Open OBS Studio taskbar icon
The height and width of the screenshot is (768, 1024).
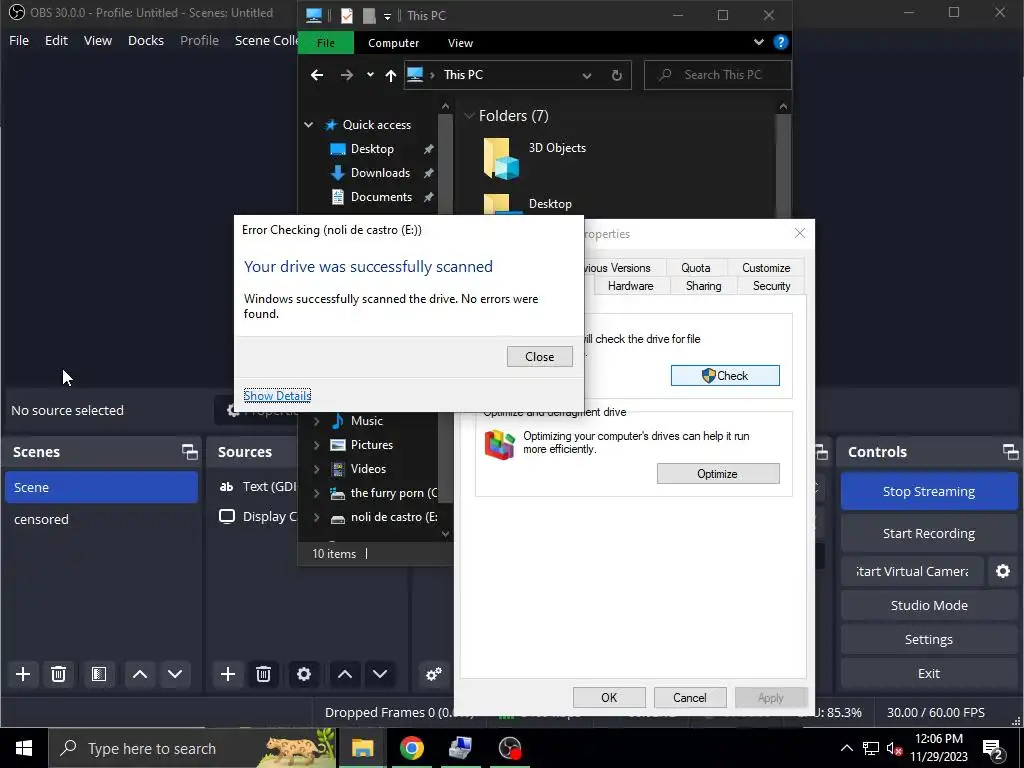[509, 748]
